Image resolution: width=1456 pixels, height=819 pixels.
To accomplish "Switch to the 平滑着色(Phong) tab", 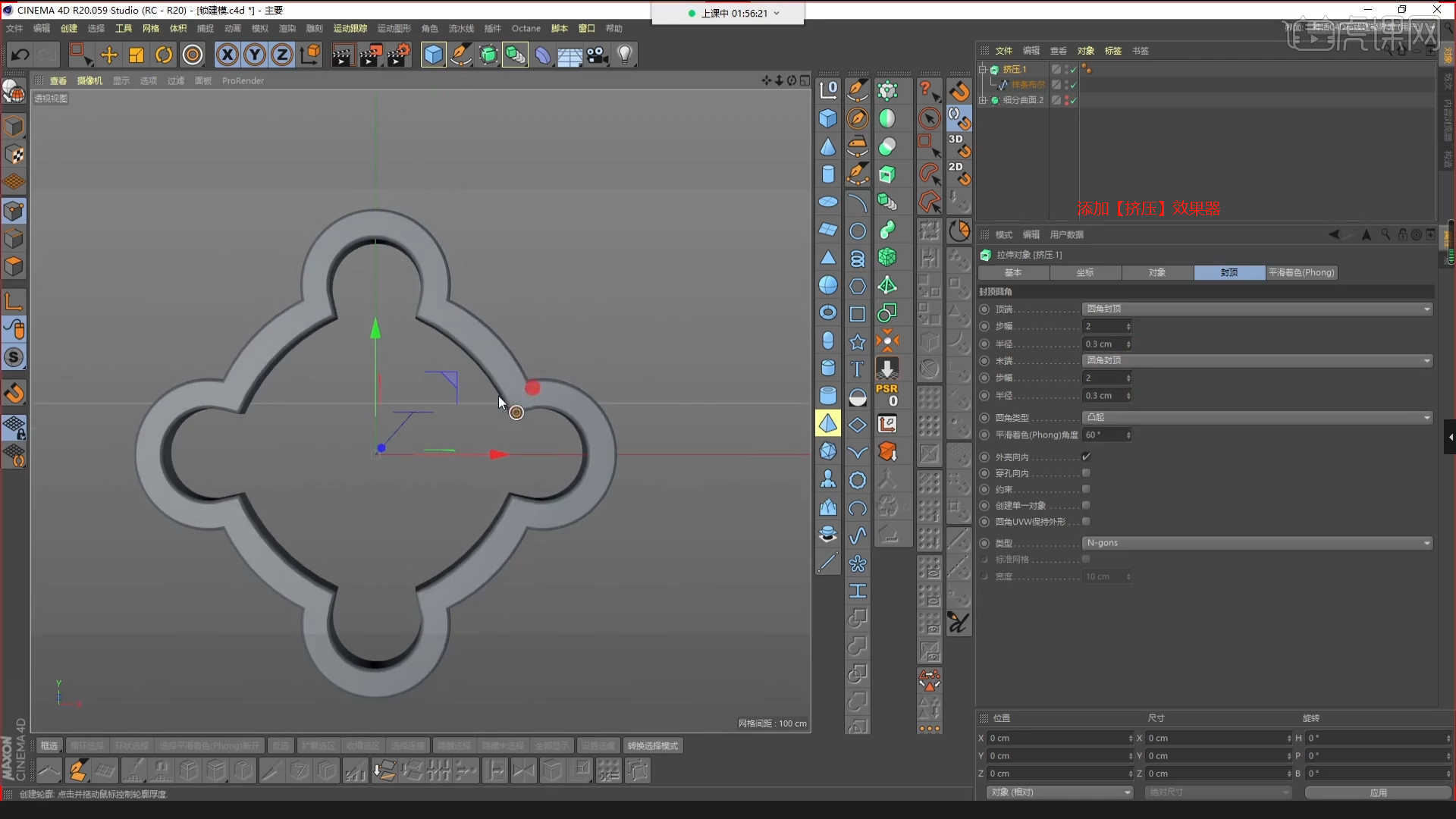I will point(1301,272).
